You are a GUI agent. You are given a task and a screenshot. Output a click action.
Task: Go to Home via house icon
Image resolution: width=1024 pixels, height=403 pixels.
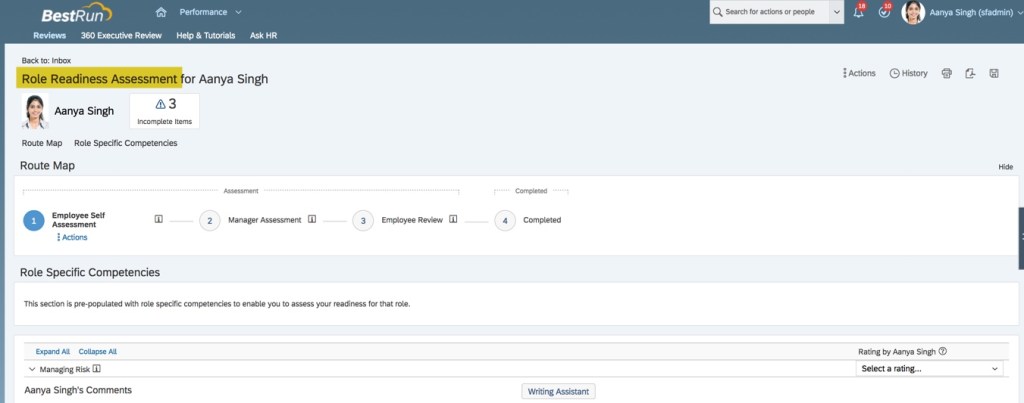(161, 12)
